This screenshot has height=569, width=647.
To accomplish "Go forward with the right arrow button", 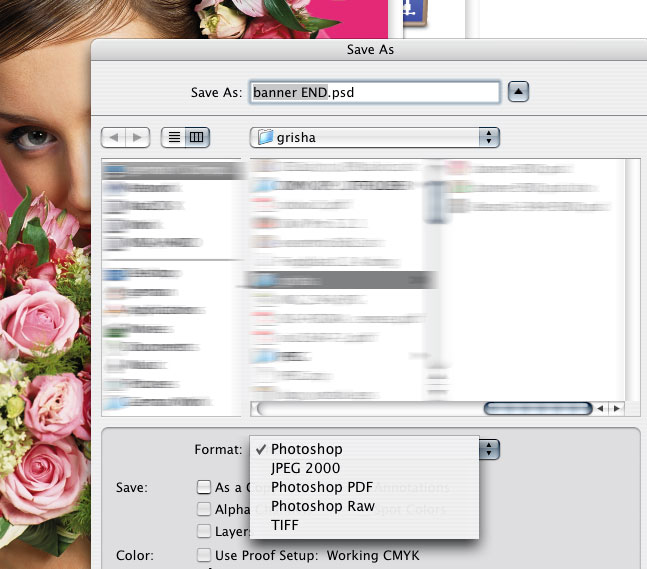I will coord(137,137).
